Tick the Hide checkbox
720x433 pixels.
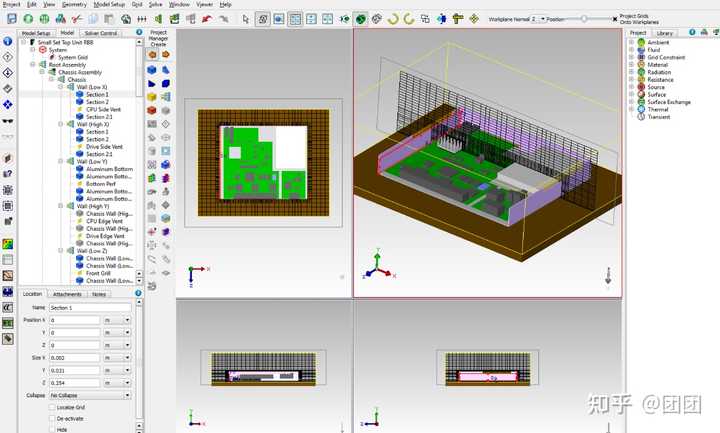point(52,430)
